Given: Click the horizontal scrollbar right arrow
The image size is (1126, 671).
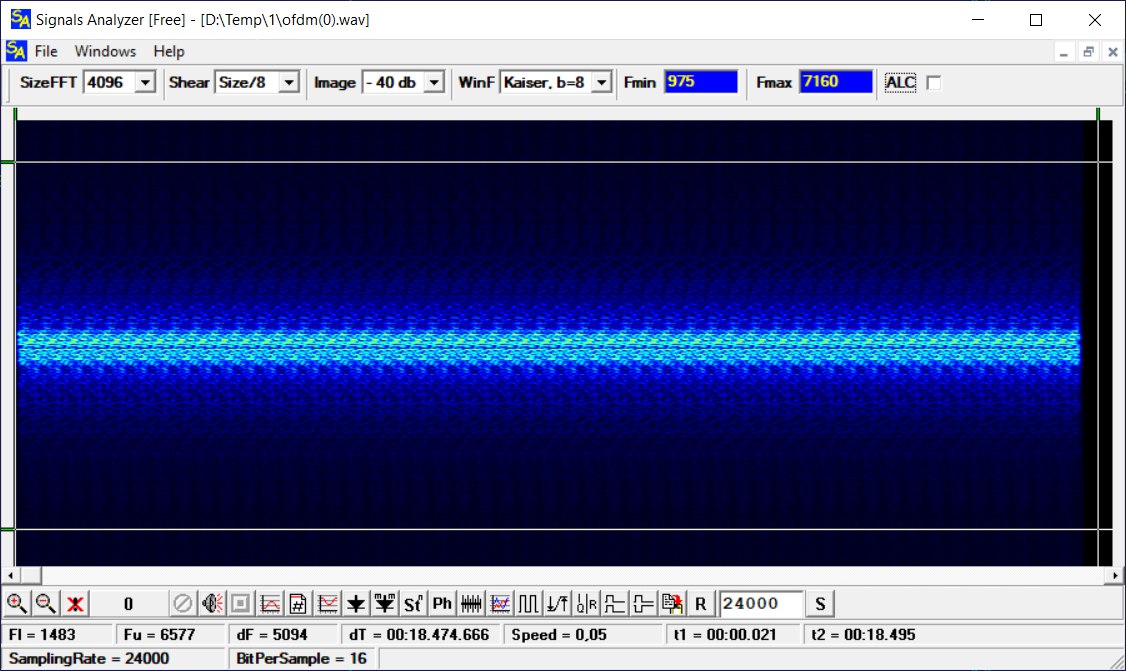Looking at the screenshot, I should coord(1115,575).
